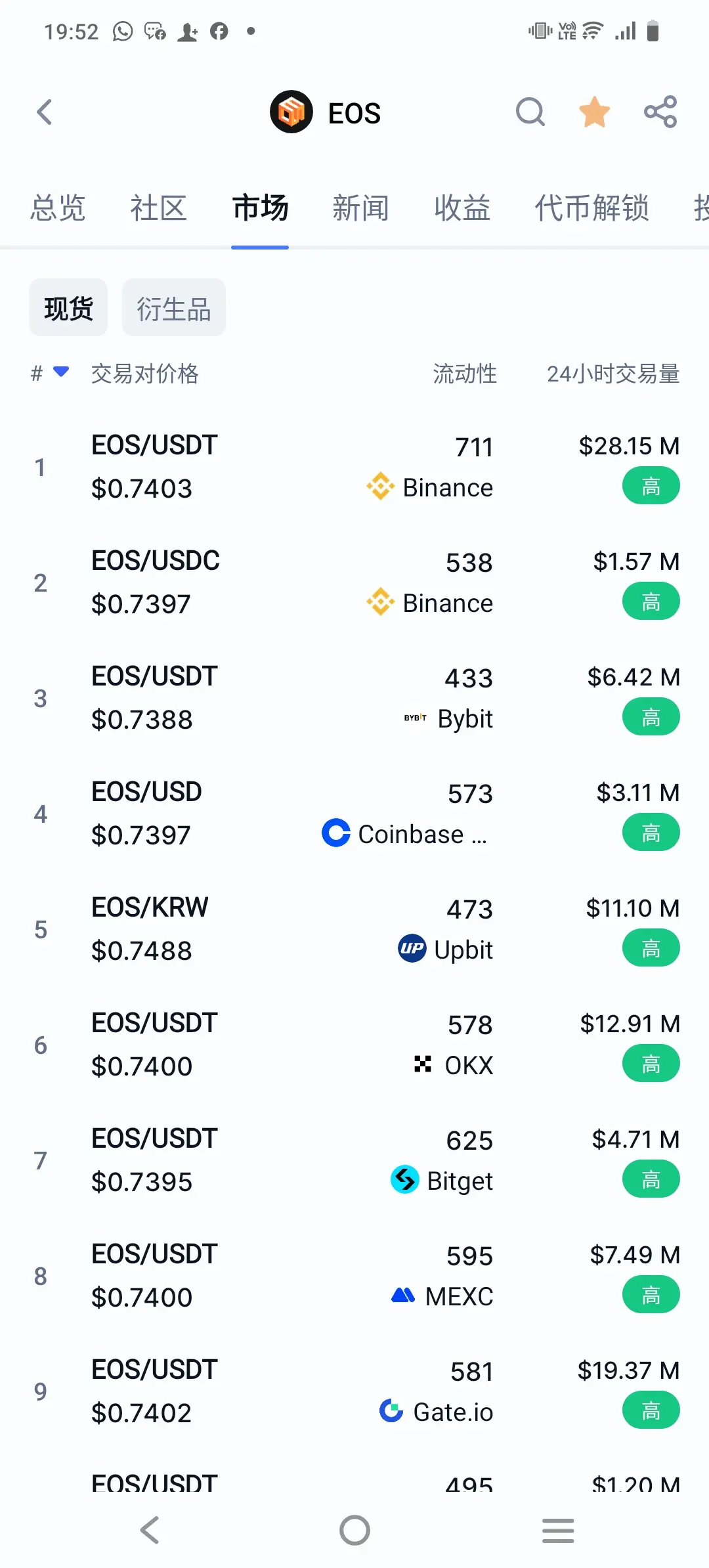The height and width of the screenshot is (1568, 709).
Task: Sort by the 流动性 column header
Action: (465, 373)
